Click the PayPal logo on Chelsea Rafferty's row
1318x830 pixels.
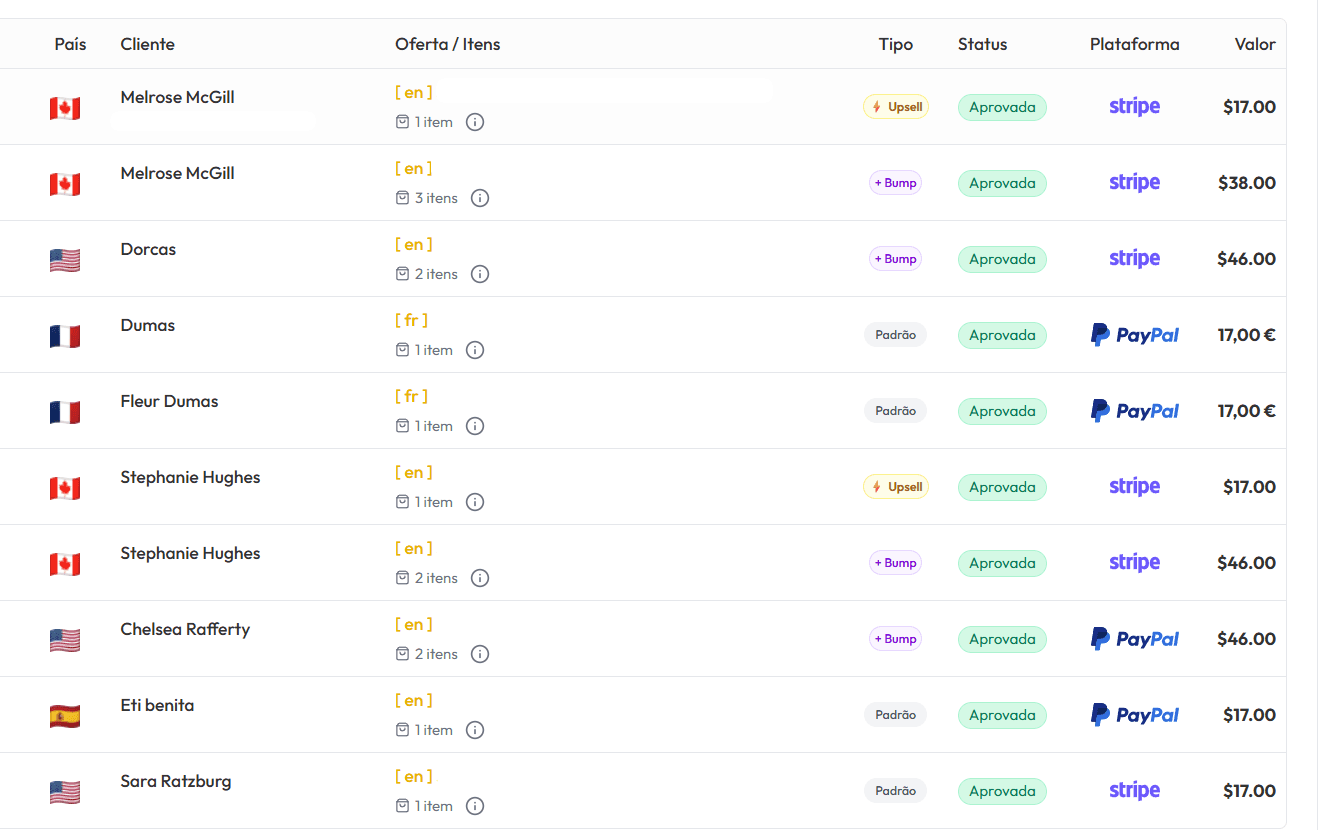click(x=1134, y=639)
